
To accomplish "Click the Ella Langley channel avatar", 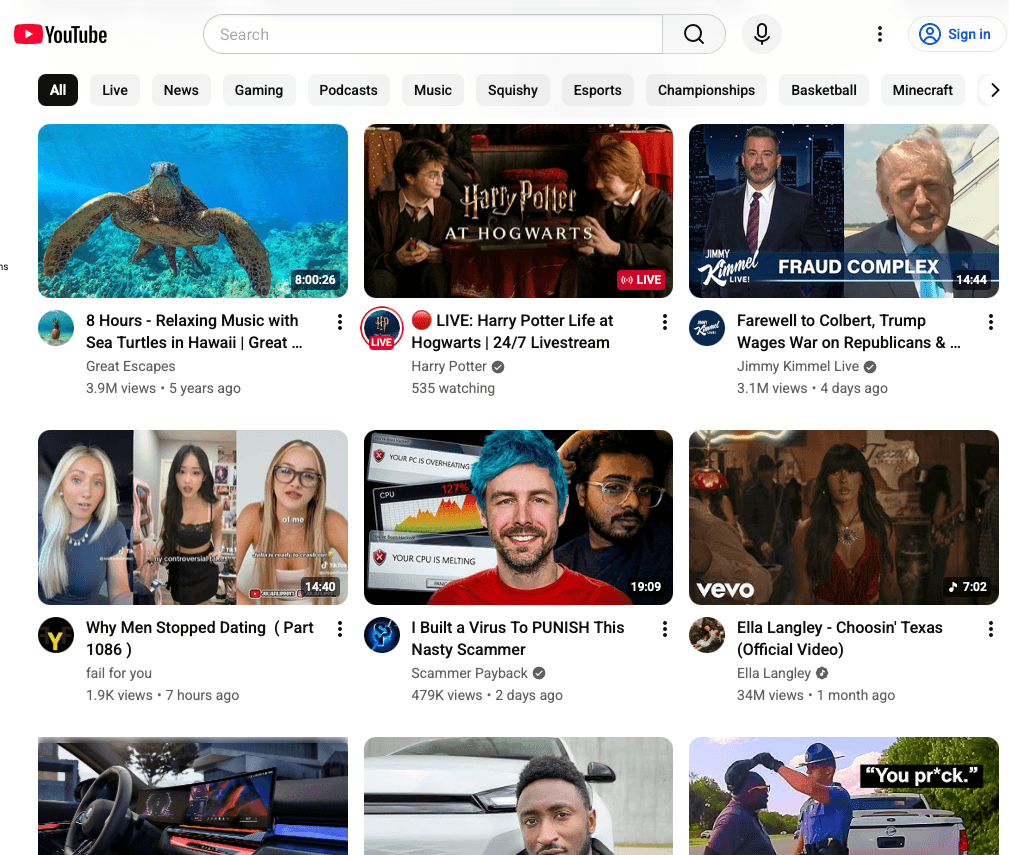I will tap(707, 635).
